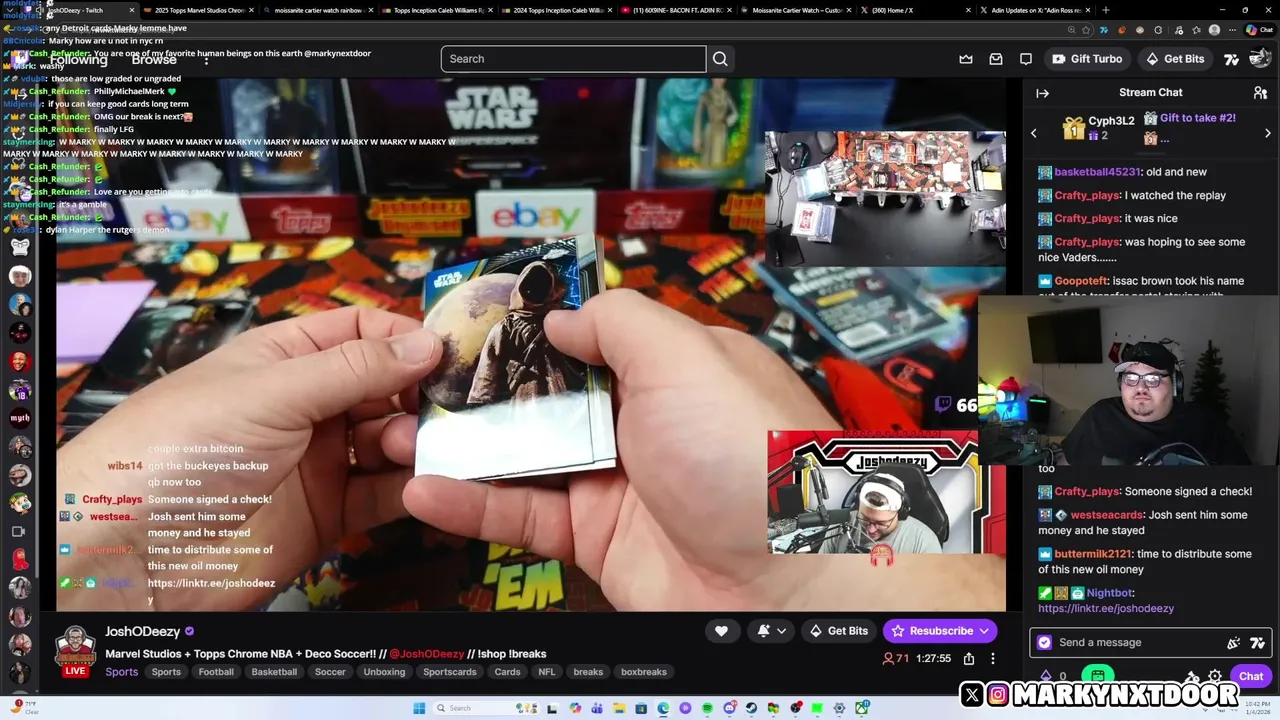
Task: Open Microsoft Edge from the taskbar
Action: (663, 708)
